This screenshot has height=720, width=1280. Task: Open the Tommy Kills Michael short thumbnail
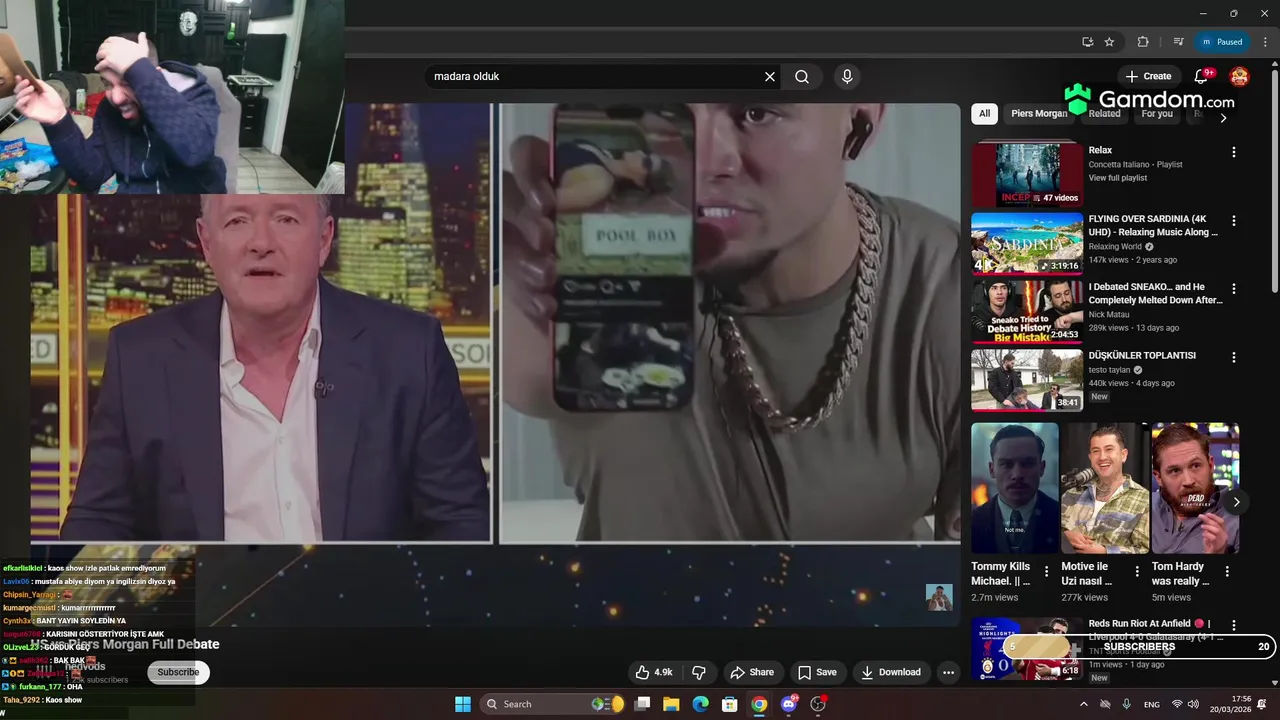[x=1015, y=488]
